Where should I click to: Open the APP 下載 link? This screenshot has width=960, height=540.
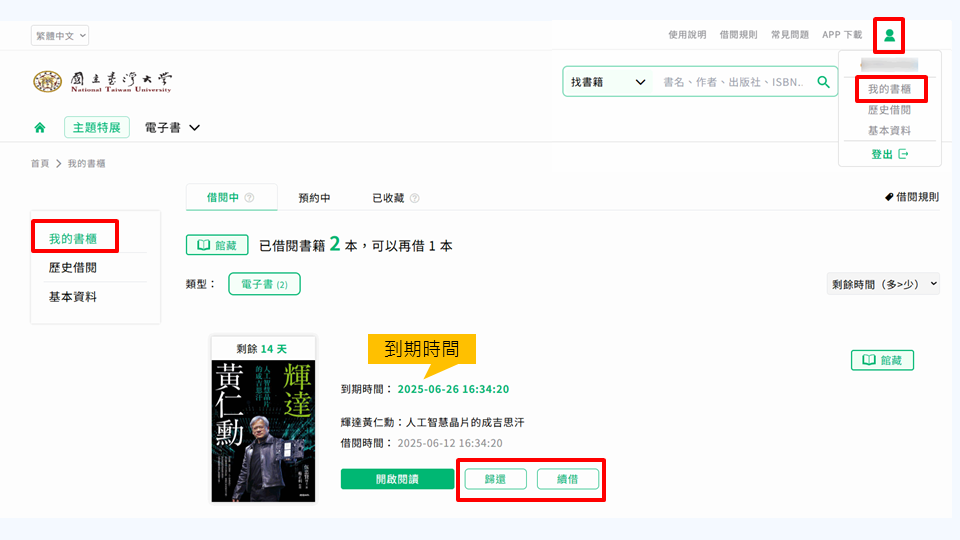842,35
